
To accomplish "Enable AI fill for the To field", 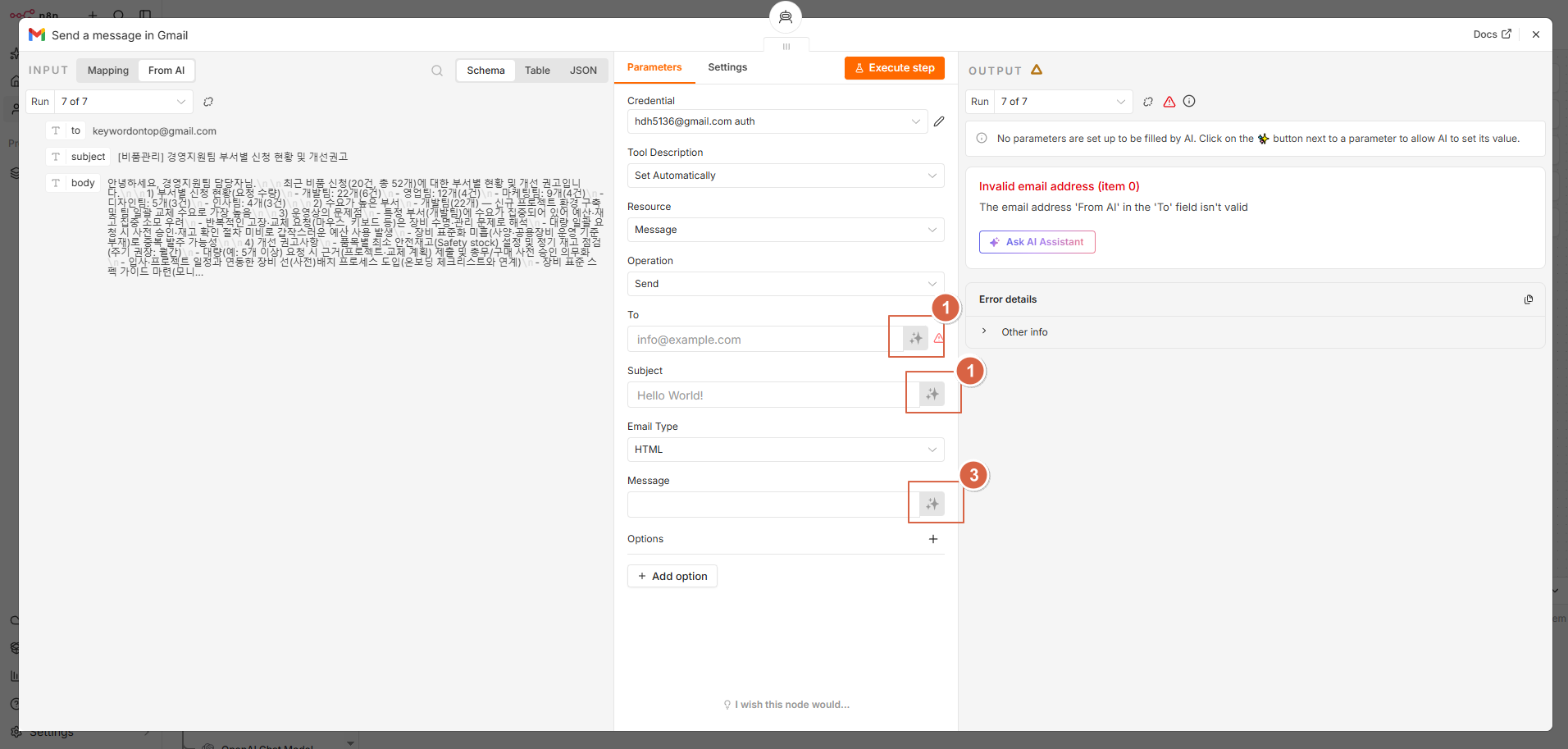I will coord(915,338).
